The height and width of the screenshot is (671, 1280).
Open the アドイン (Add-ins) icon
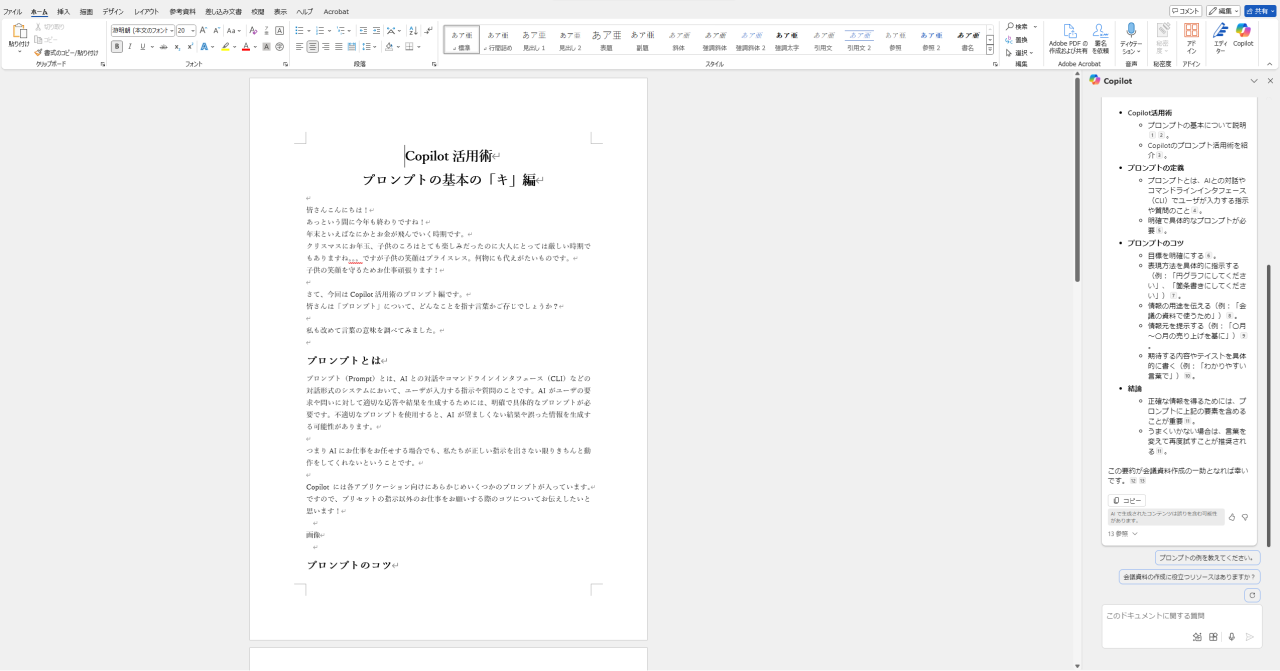tap(1191, 37)
